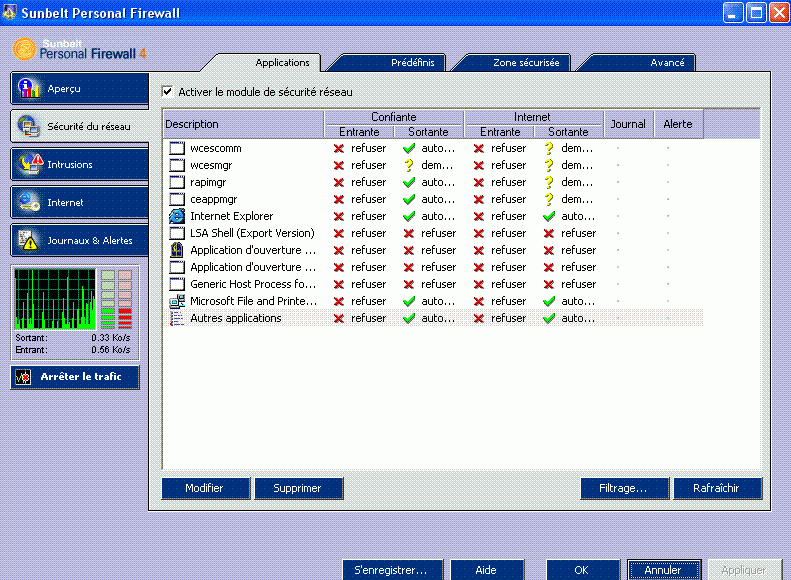Click the wcesmgr application icon
The height and width of the screenshot is (580, 791).
[x=177, y=165]
